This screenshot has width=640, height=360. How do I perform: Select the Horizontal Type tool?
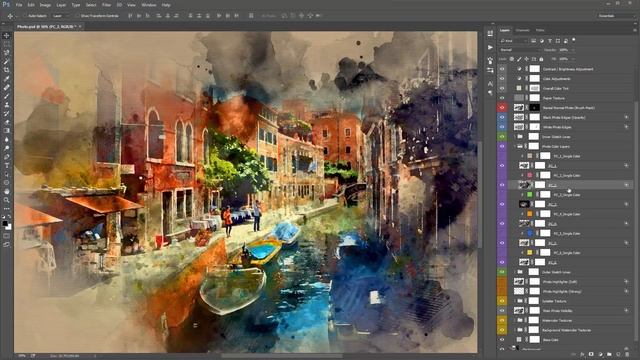[7, 165]
